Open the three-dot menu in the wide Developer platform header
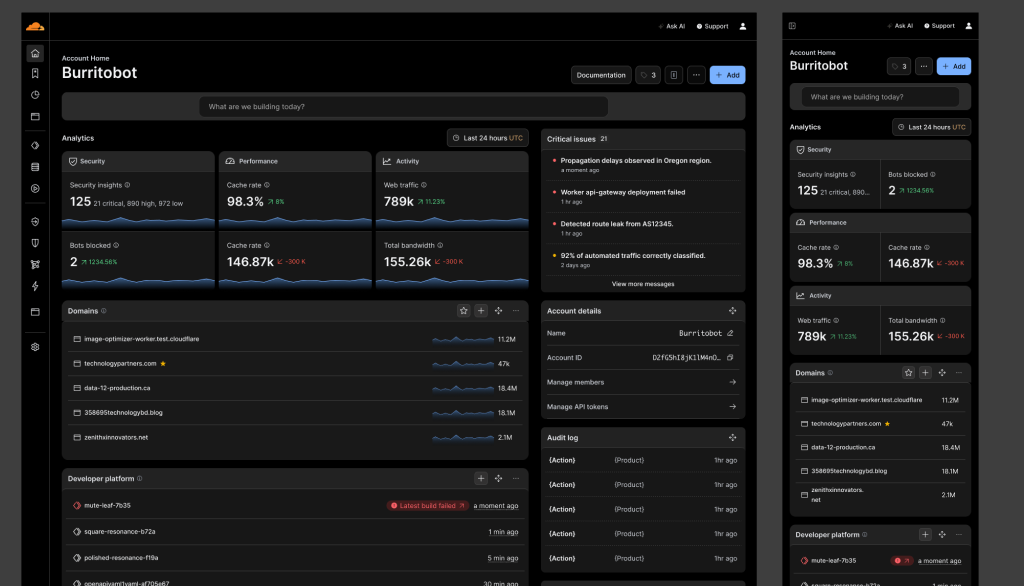The height and width of the screenshot is (586, 1024). 516,479
